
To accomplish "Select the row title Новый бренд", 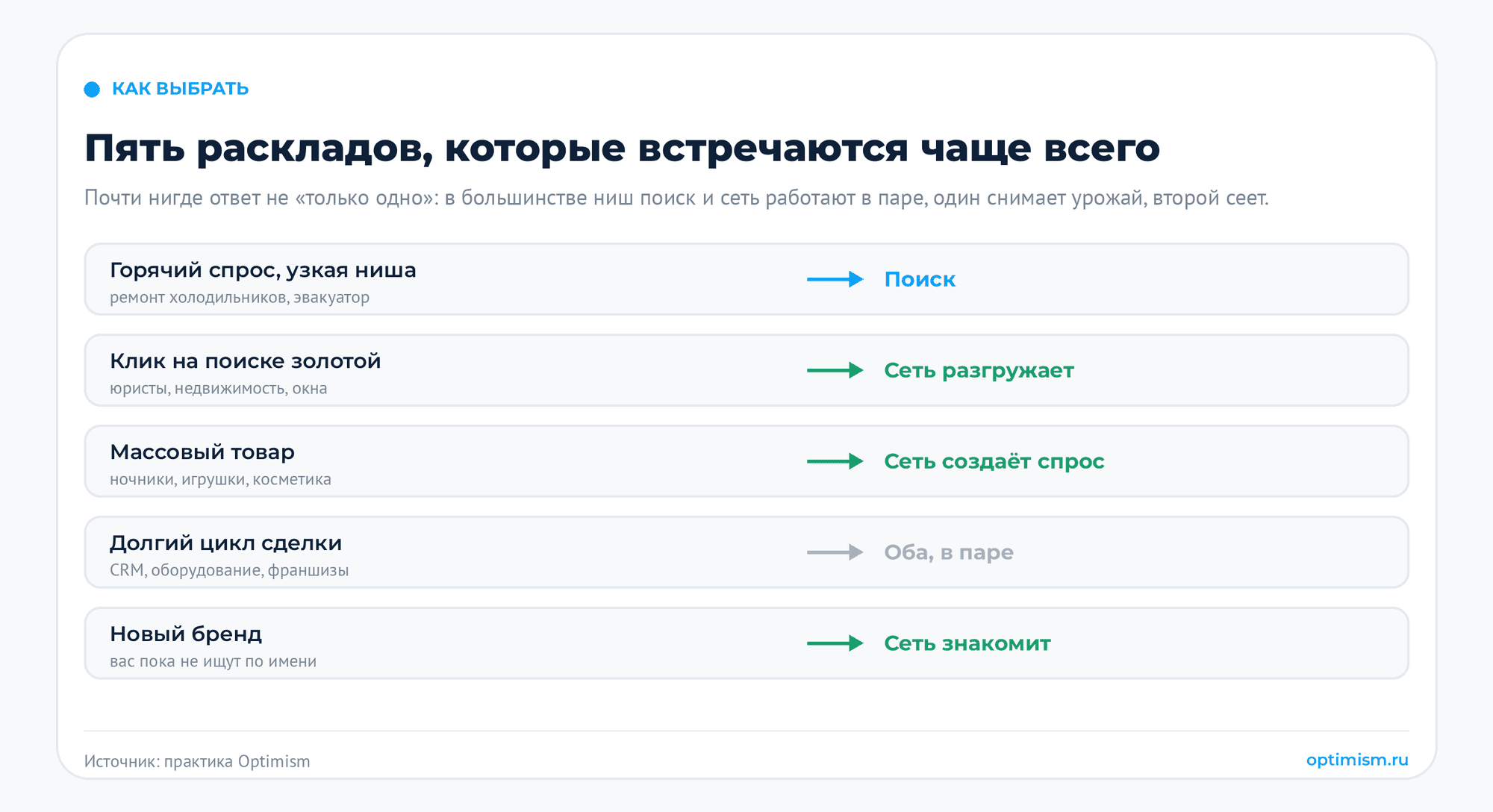I will point(186,634).
